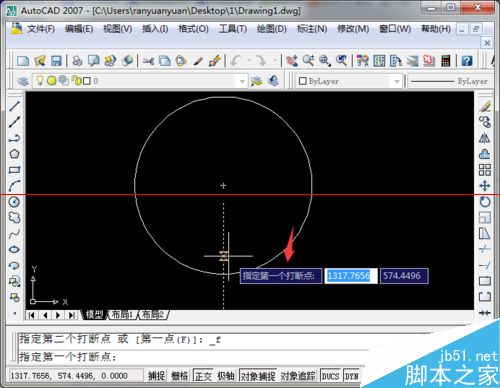Click the 1317.7656 dynamic input field

[351, 276]
